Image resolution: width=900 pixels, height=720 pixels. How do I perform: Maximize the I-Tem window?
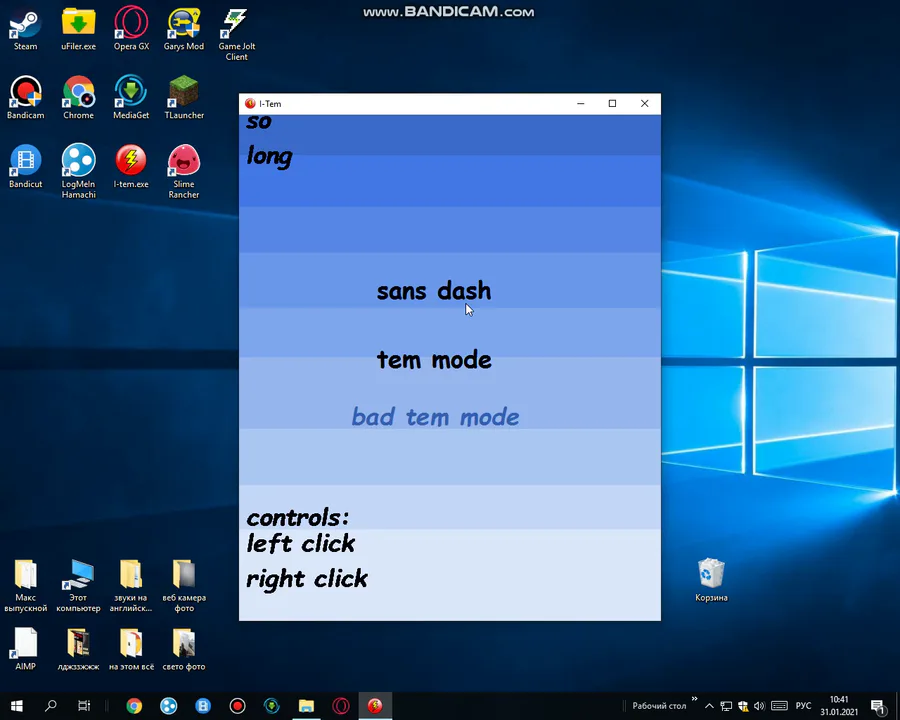tap(612, 103)
